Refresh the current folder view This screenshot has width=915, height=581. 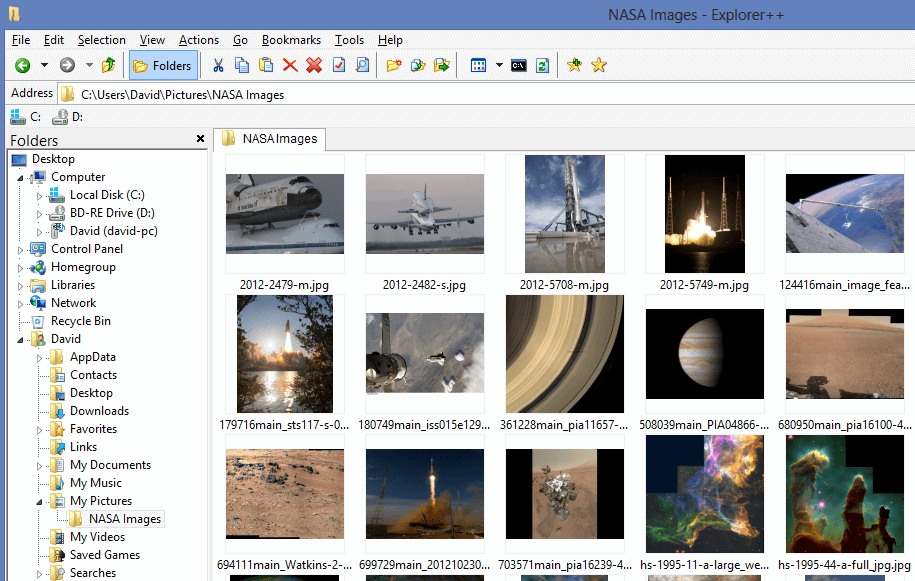coord(543,65)
